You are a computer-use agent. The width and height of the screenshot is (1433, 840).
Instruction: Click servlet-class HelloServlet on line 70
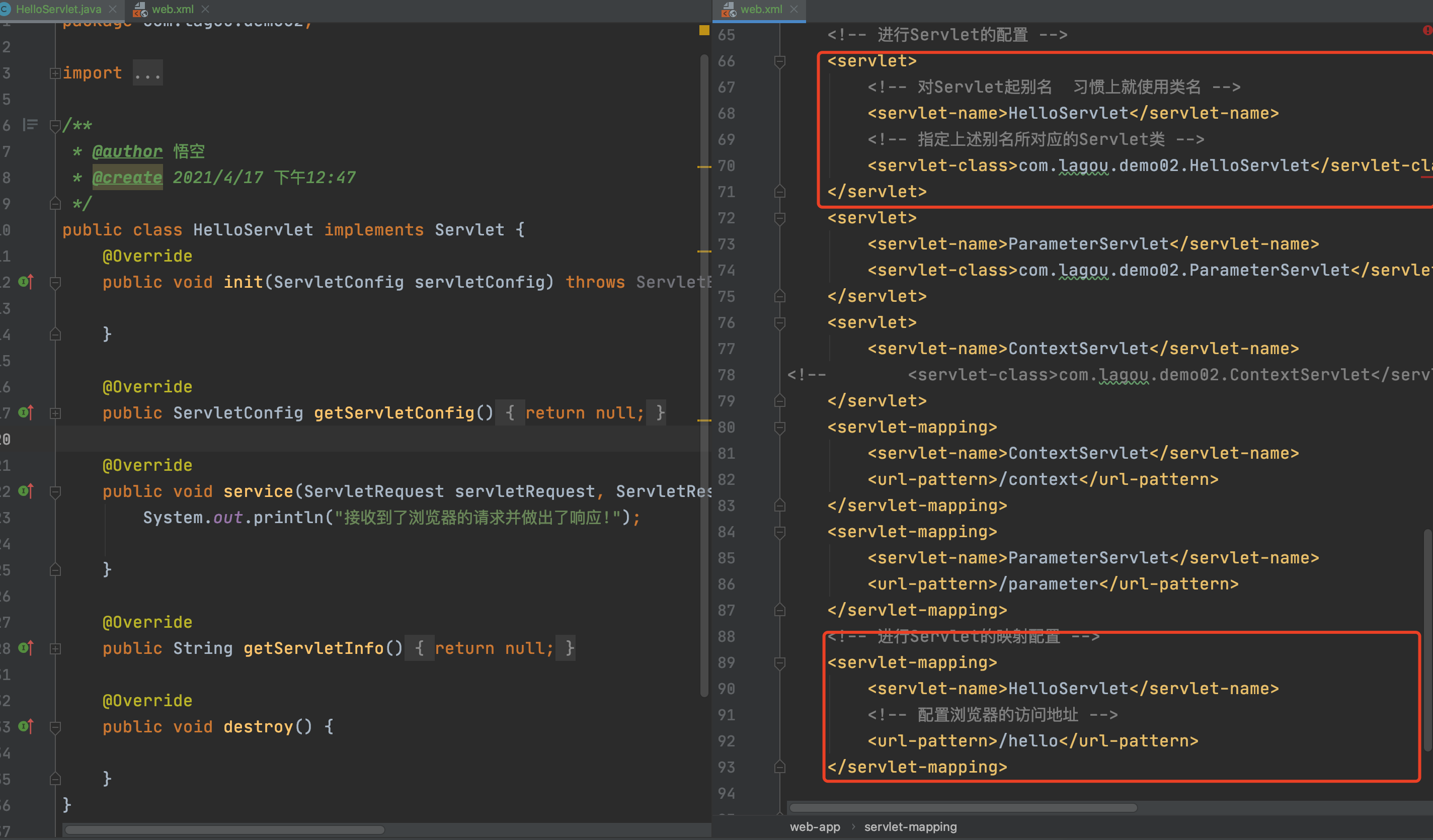[1164, 165]
